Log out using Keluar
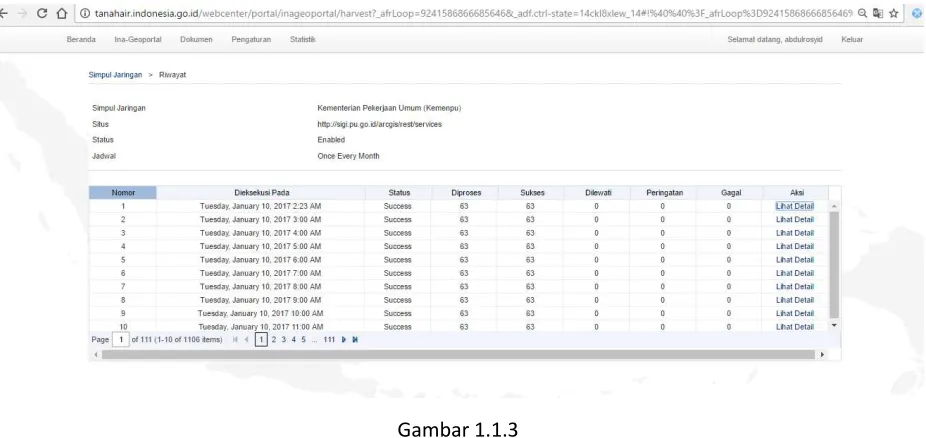The image size is (926, 438). 852,40
